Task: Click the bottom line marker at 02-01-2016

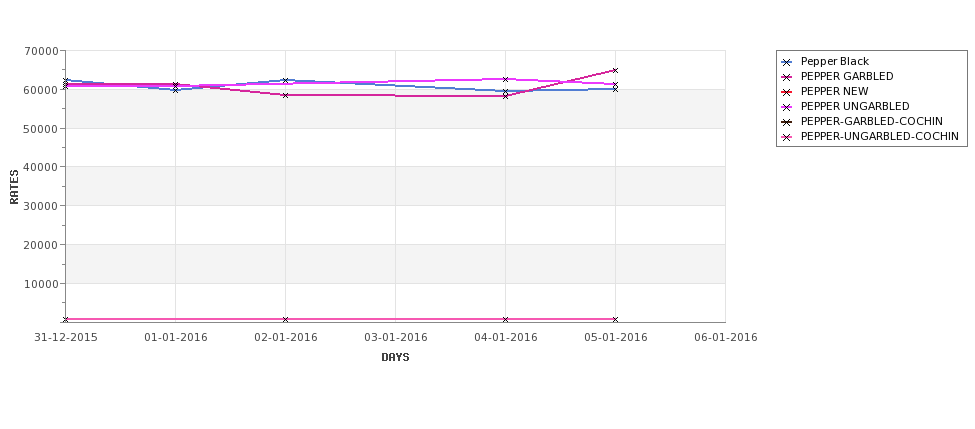Action: (x=285, y=320)
